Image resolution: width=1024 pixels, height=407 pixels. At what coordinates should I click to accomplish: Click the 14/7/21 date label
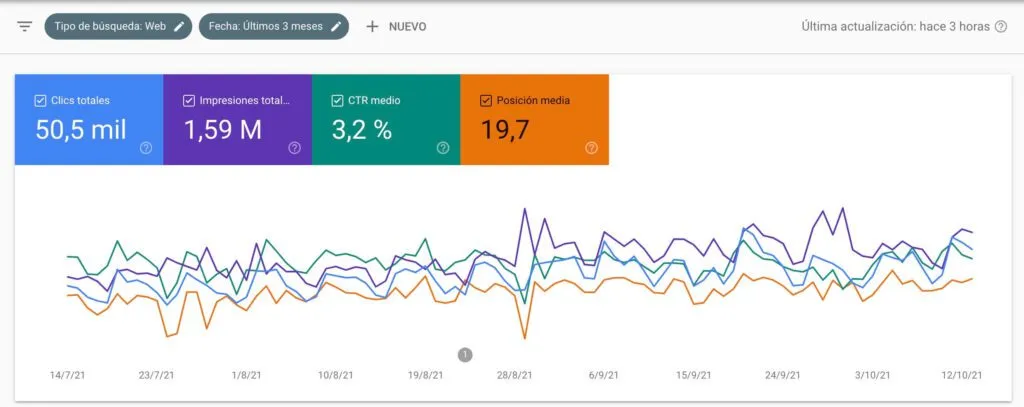click(x=67, y=376)
